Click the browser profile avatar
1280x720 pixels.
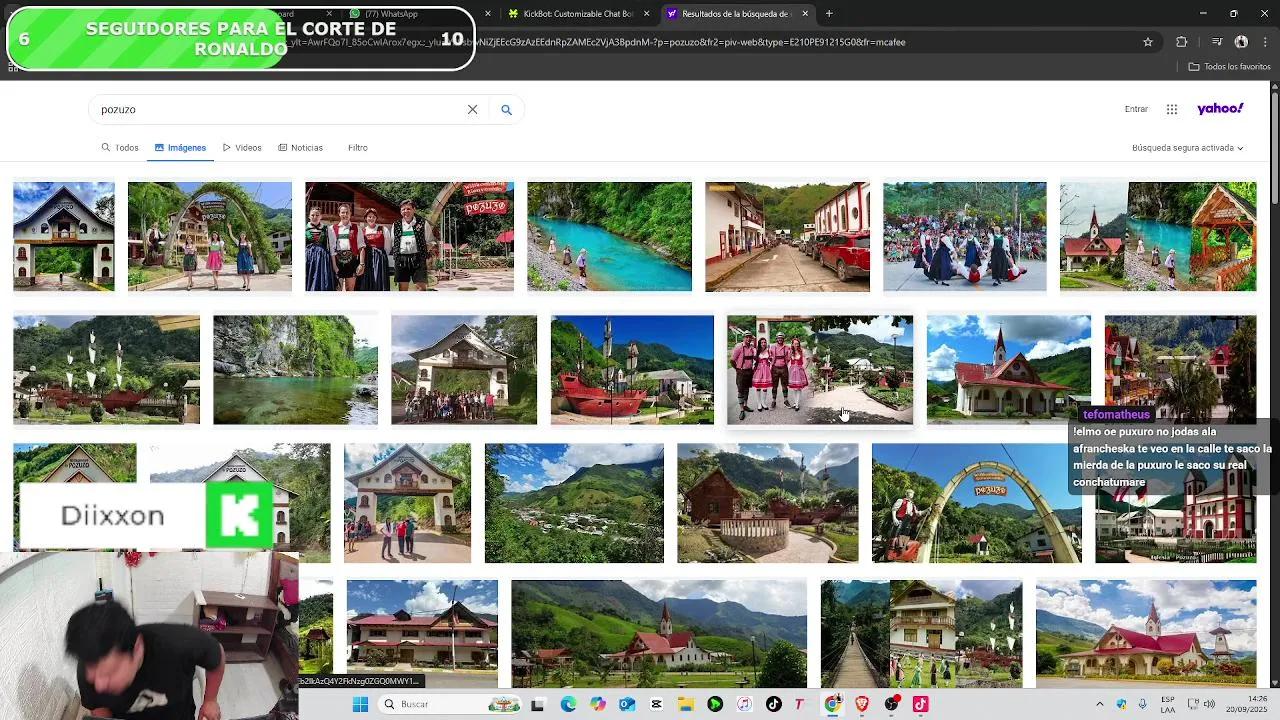click(x=1241, y=42)
